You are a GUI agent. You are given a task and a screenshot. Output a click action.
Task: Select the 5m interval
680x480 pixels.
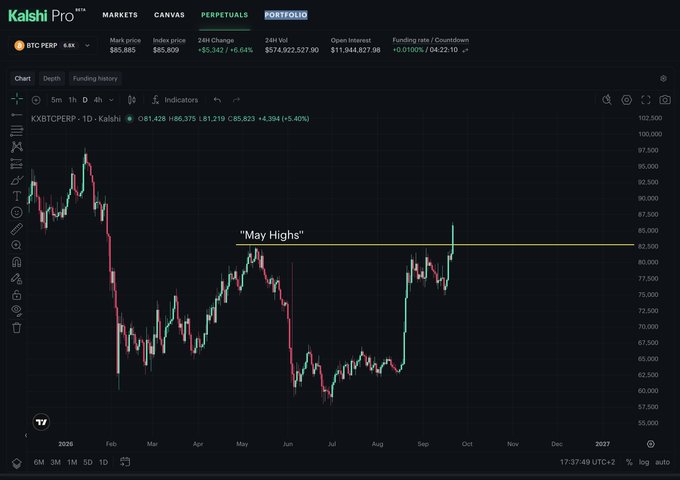point(56,100)
